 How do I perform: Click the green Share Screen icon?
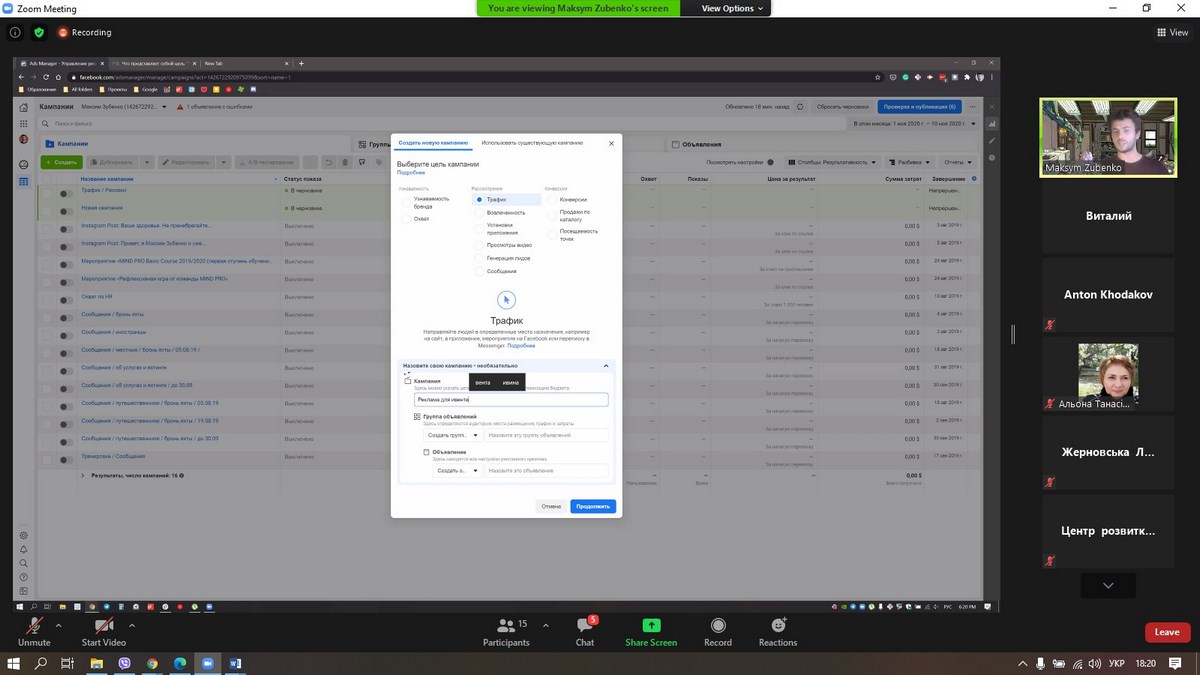coord(651,626)
